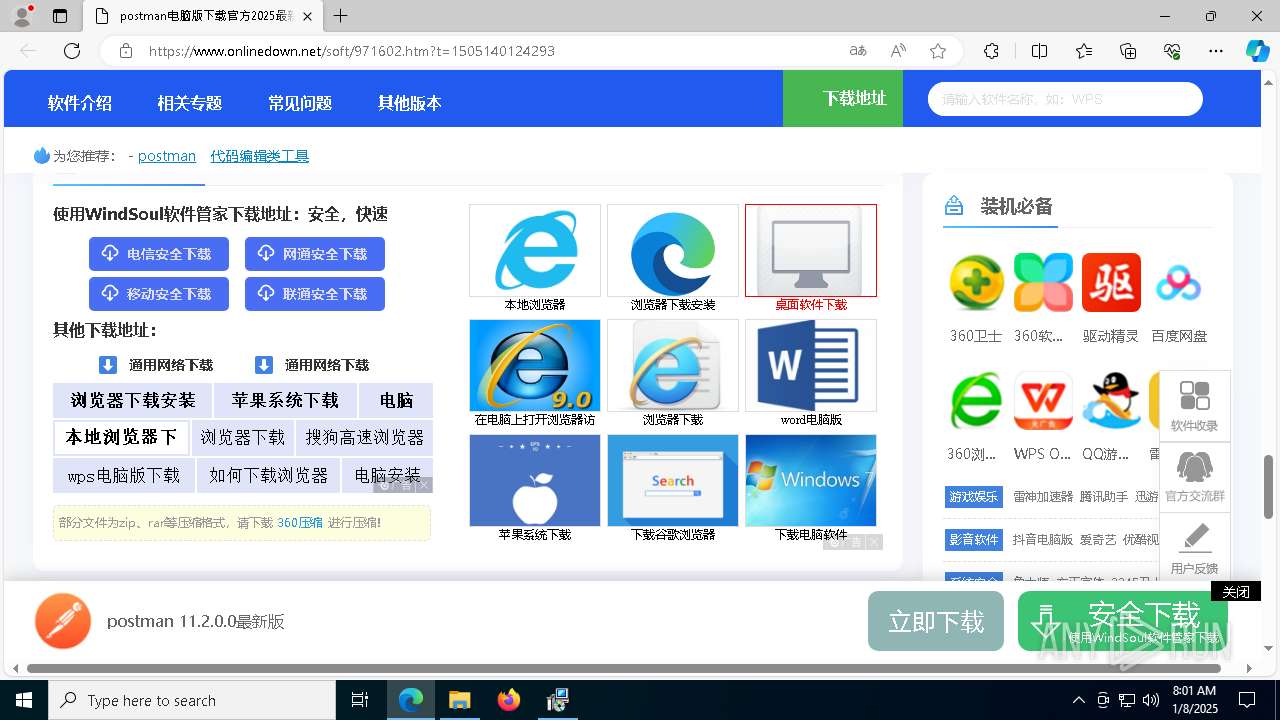Open Task View on taskbar
Image resolution: width=1280 pixels, height=720 pixels.
point(360,700)
